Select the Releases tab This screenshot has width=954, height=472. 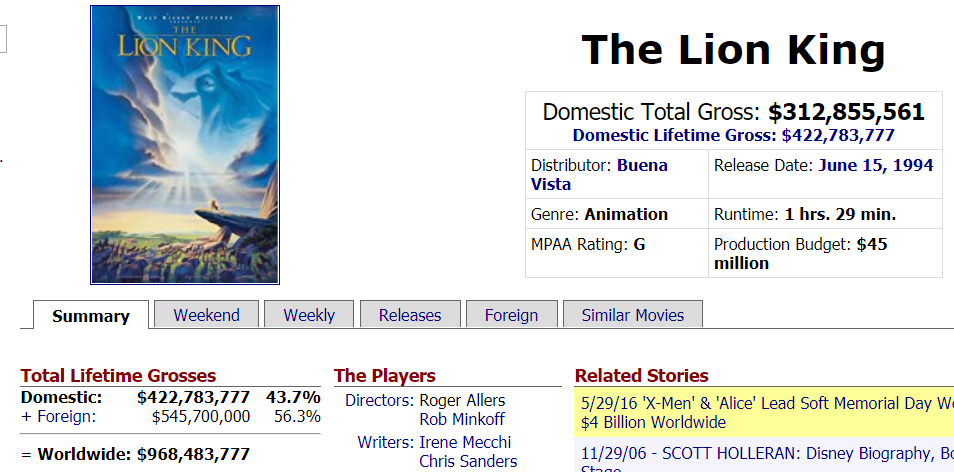tap(410, 314)
